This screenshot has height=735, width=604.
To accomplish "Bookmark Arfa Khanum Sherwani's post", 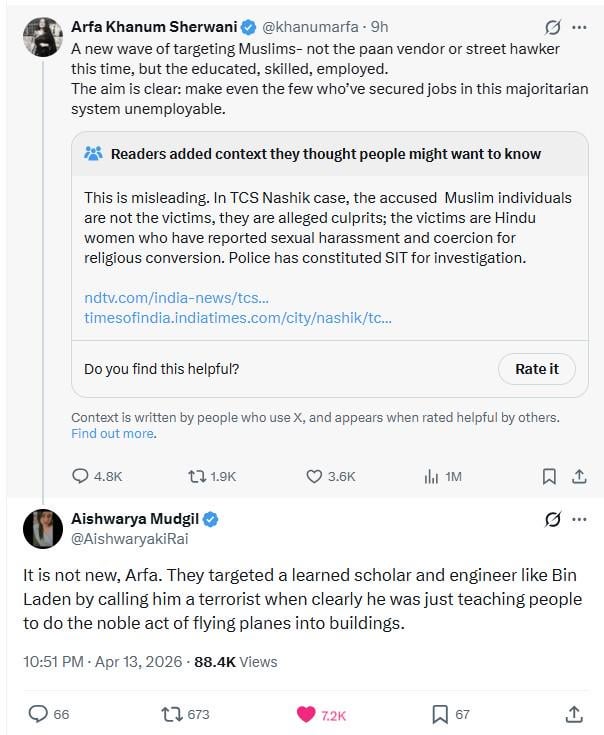I will 549,477.
